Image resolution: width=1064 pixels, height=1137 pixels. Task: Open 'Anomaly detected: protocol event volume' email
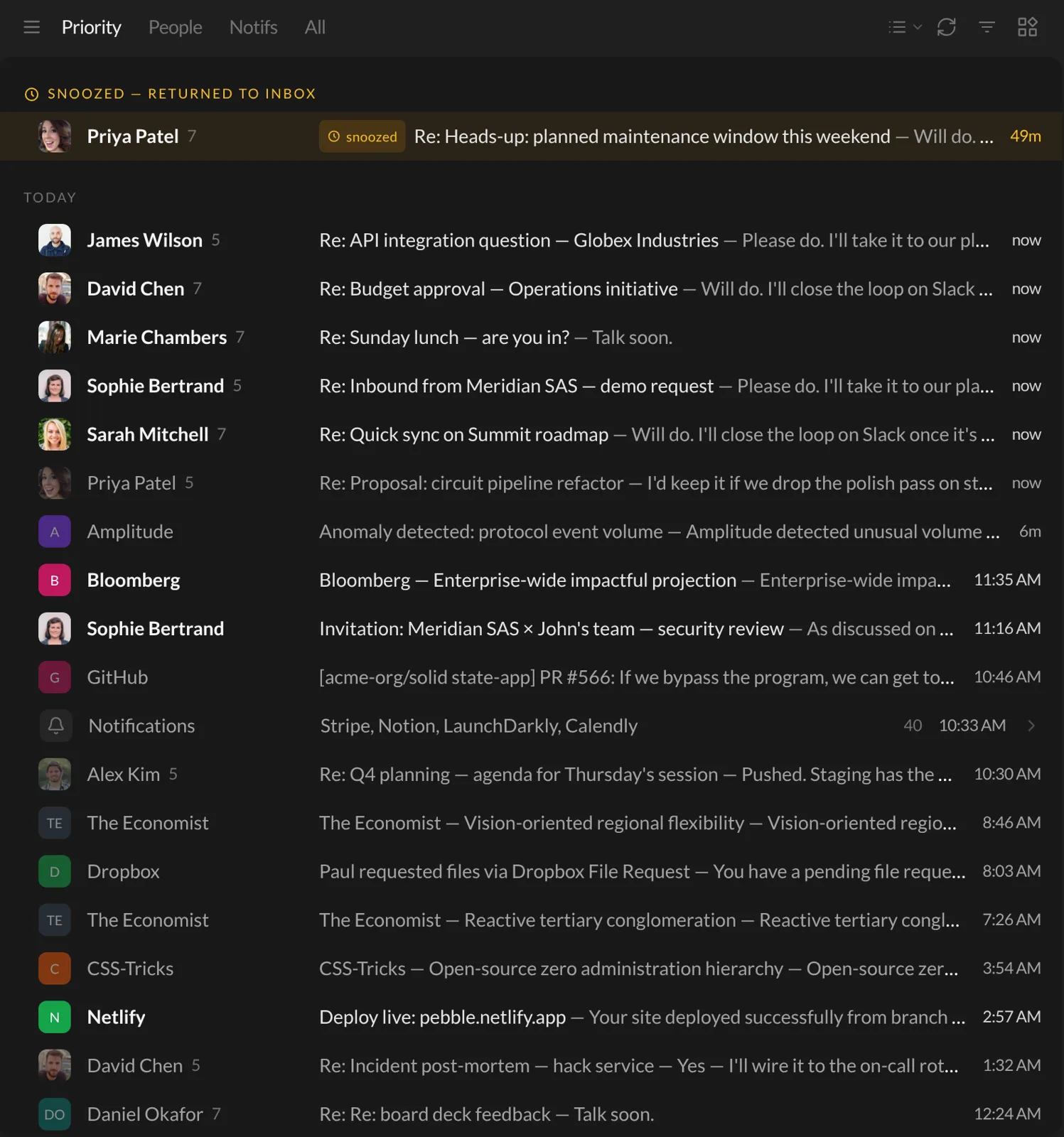pyautogui.click(x=532, y=532)
